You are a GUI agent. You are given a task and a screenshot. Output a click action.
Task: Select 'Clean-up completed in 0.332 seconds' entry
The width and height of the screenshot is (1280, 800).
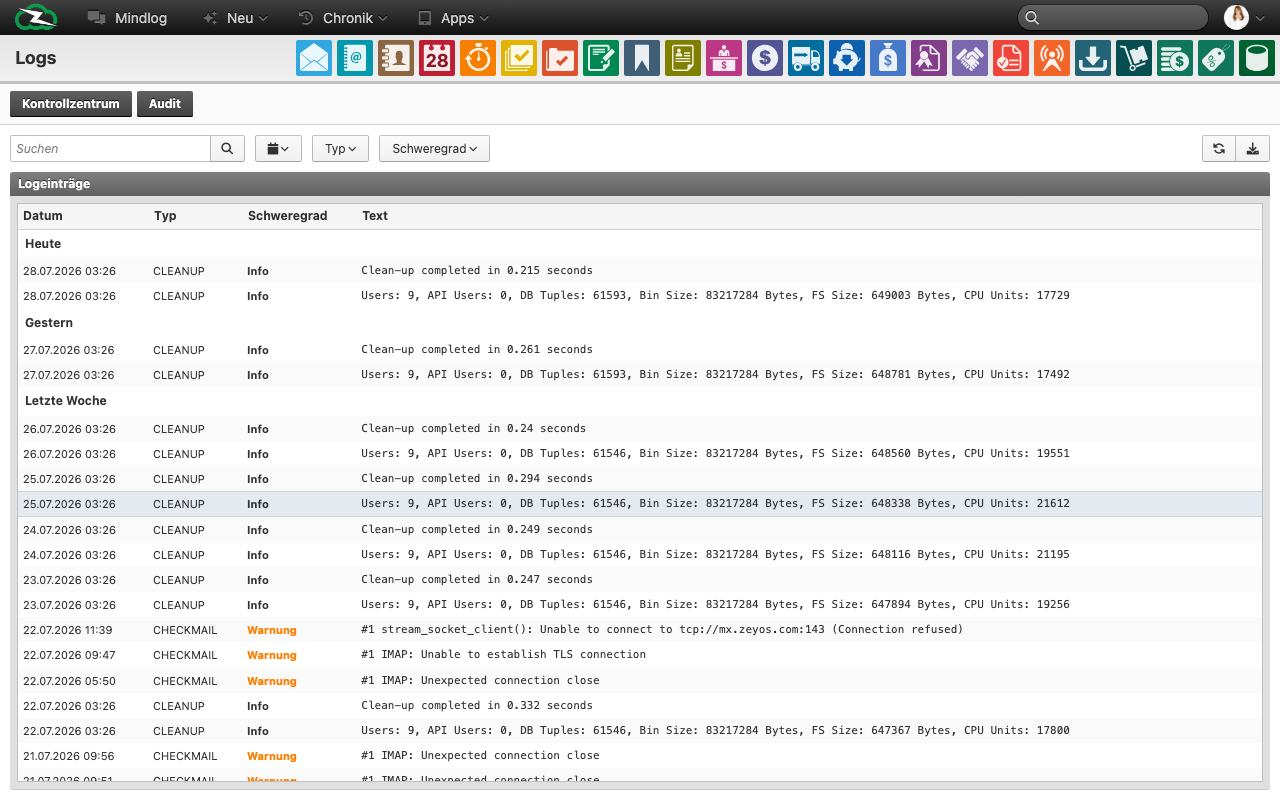640,705
